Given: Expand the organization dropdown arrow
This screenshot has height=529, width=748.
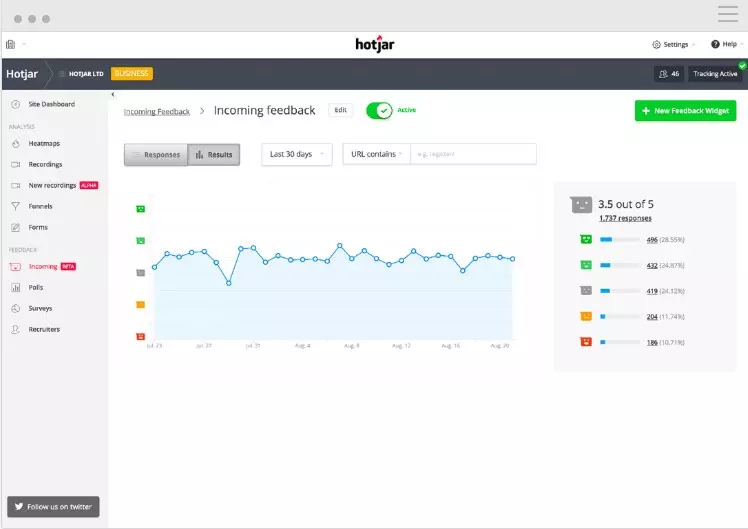Looking at the screenshot, I should (x=24, y=44).
